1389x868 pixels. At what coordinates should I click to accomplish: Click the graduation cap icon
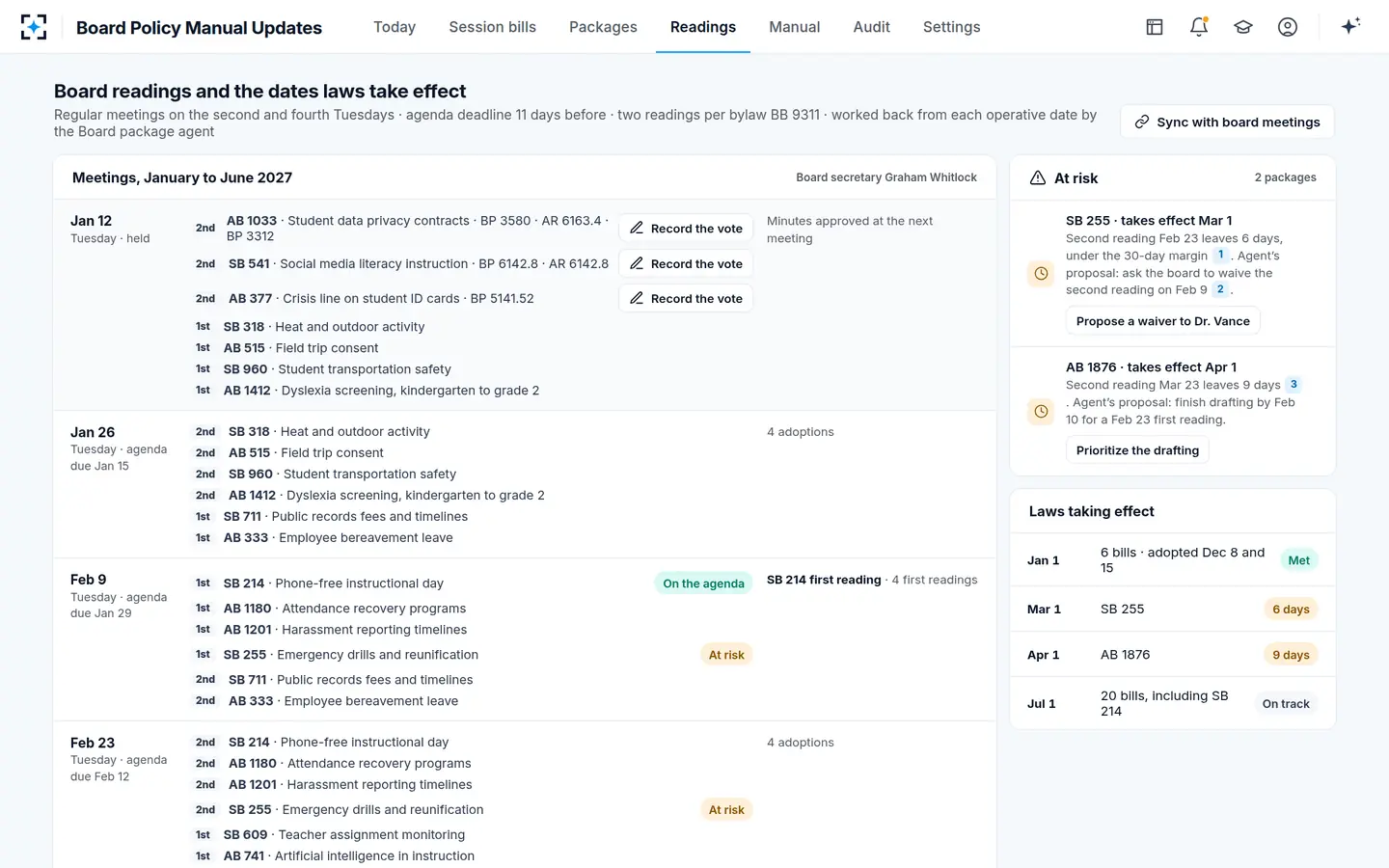(1243, 27)
